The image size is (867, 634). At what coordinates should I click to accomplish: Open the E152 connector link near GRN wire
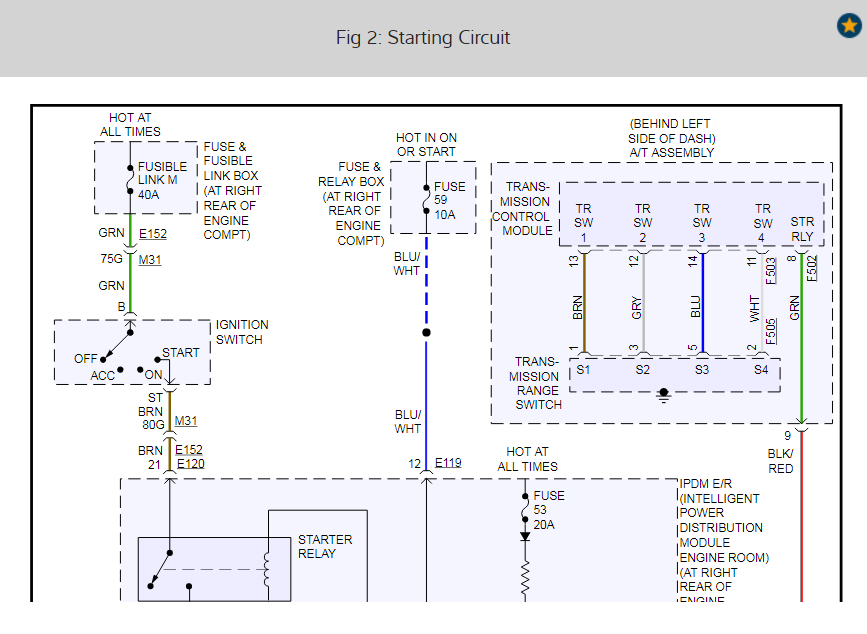coord(153,234)
